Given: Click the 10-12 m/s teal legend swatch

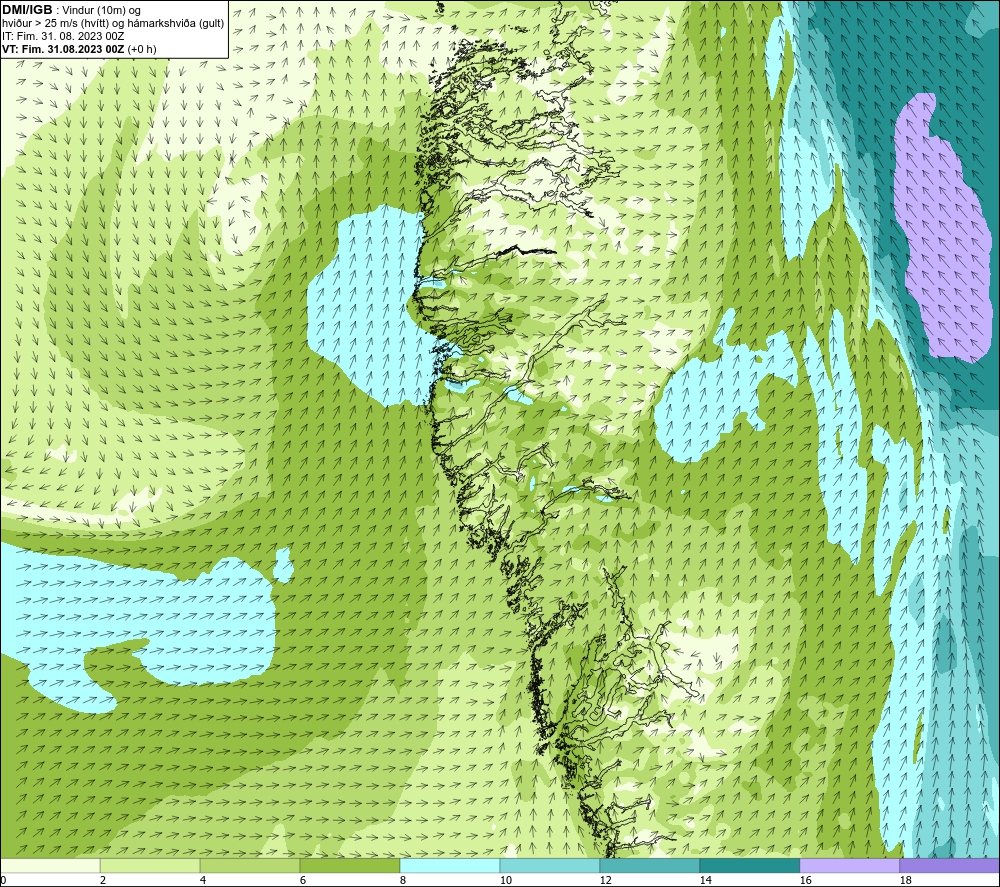Looking at the screenshot, I should 550,866.
